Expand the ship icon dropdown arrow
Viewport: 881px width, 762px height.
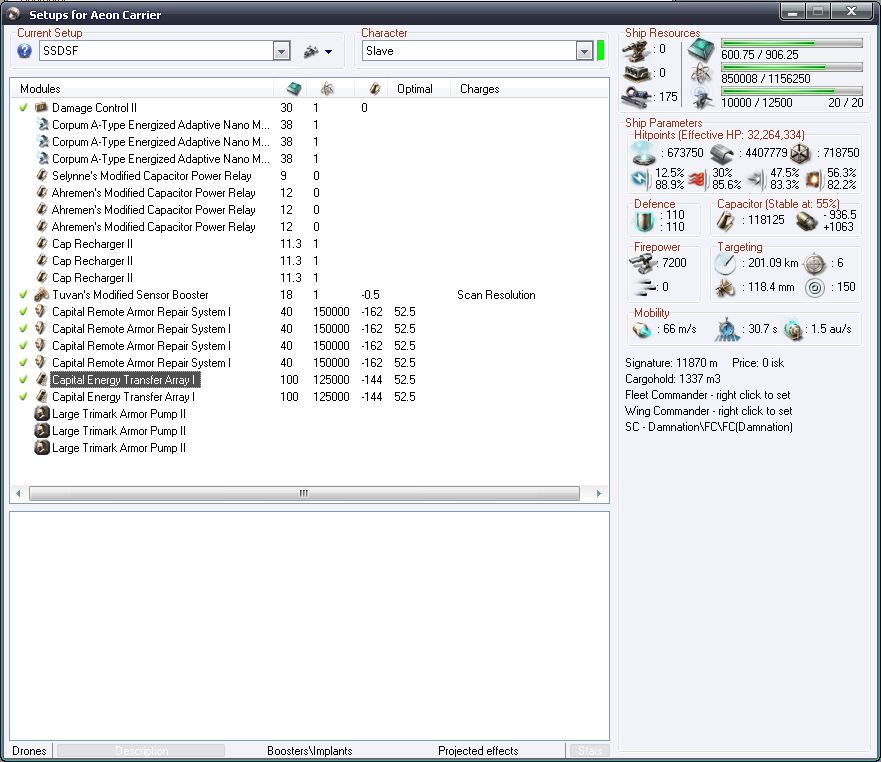click(x=329, y=52)
